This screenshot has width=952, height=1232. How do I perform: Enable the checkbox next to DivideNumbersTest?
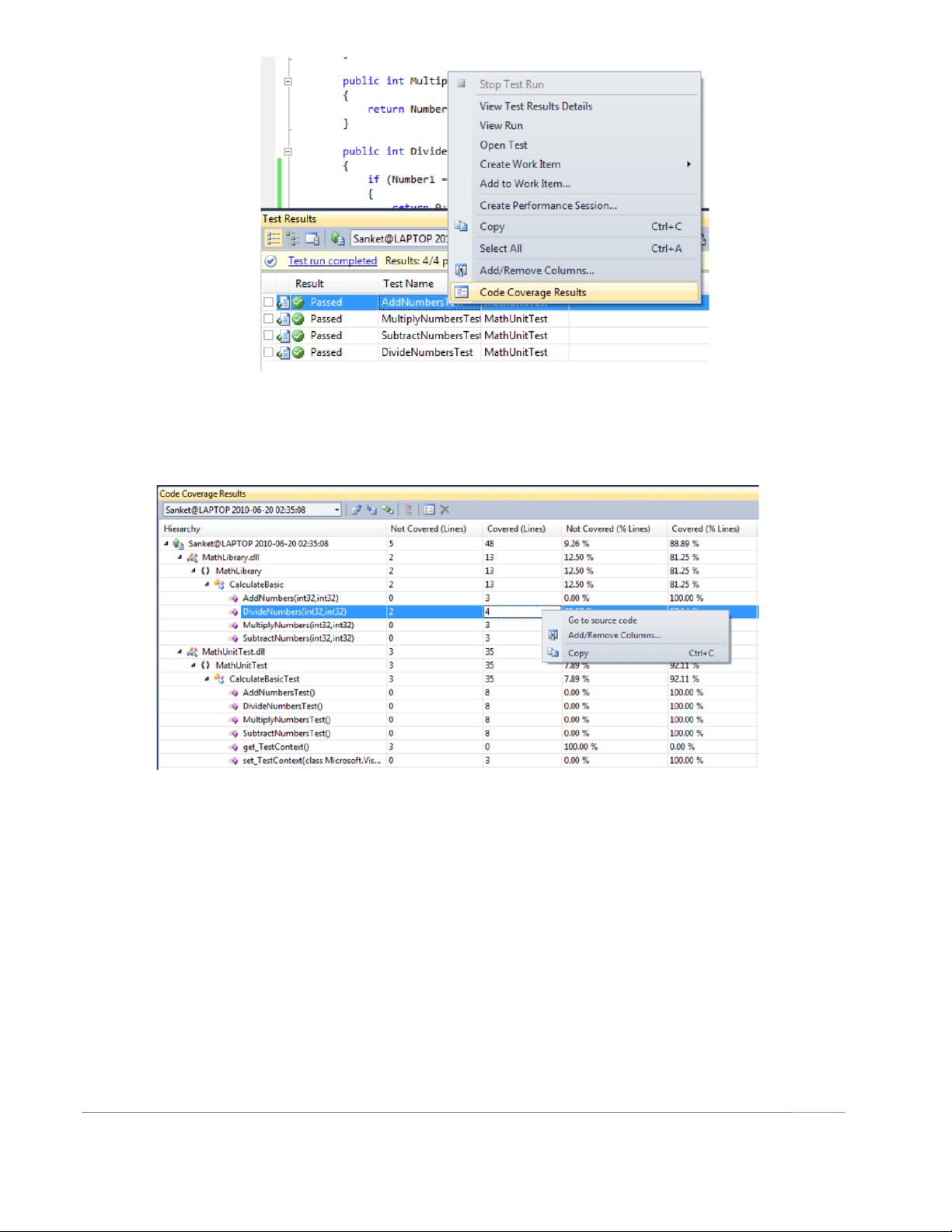coord(268,352)
